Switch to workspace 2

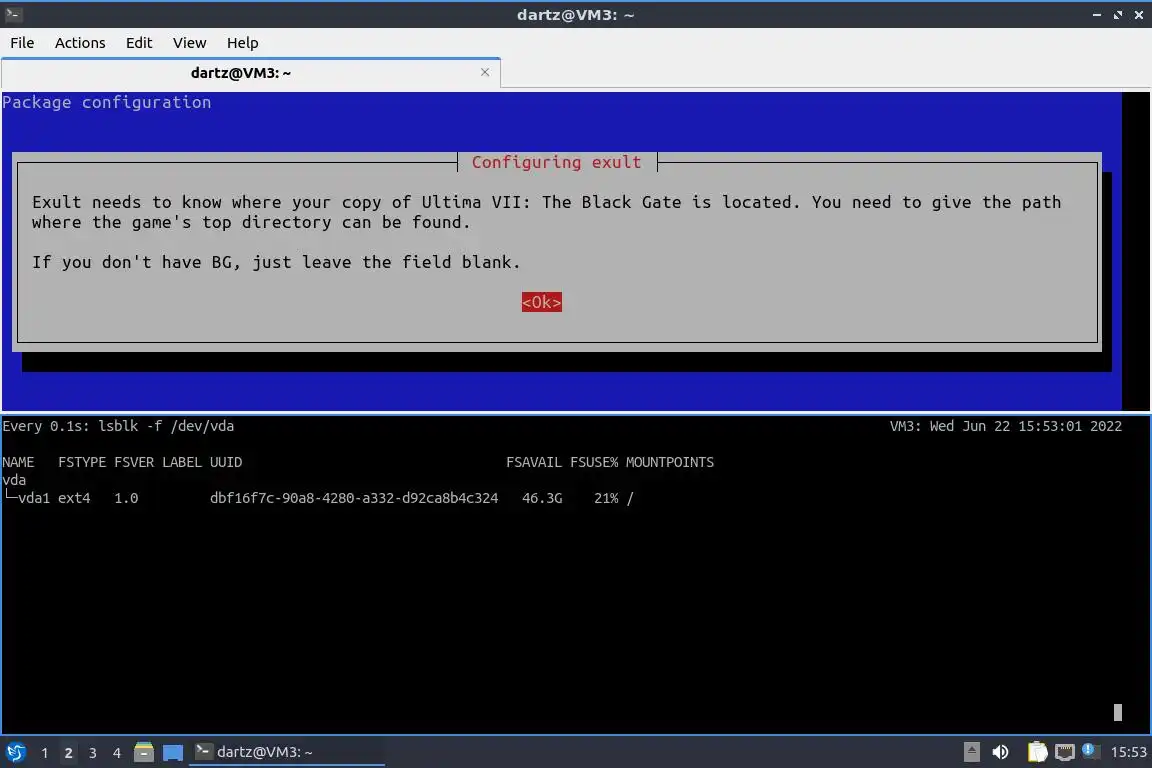tap(68, 753)
